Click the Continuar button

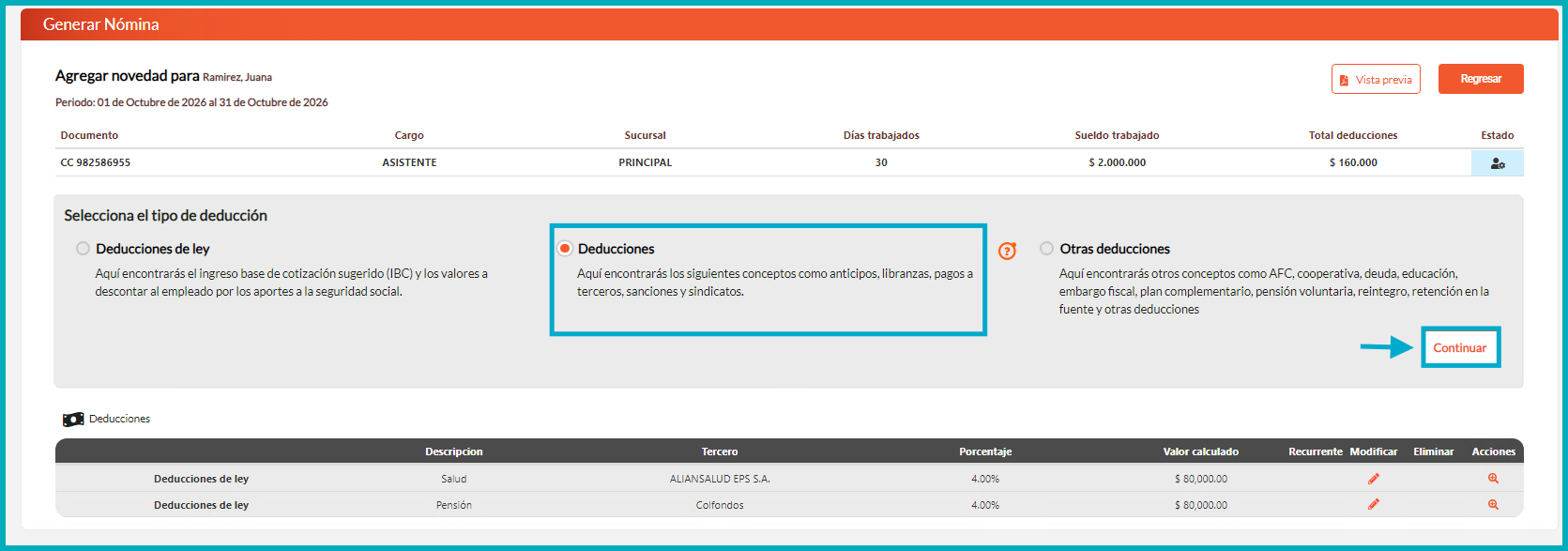pos(1460,347)
